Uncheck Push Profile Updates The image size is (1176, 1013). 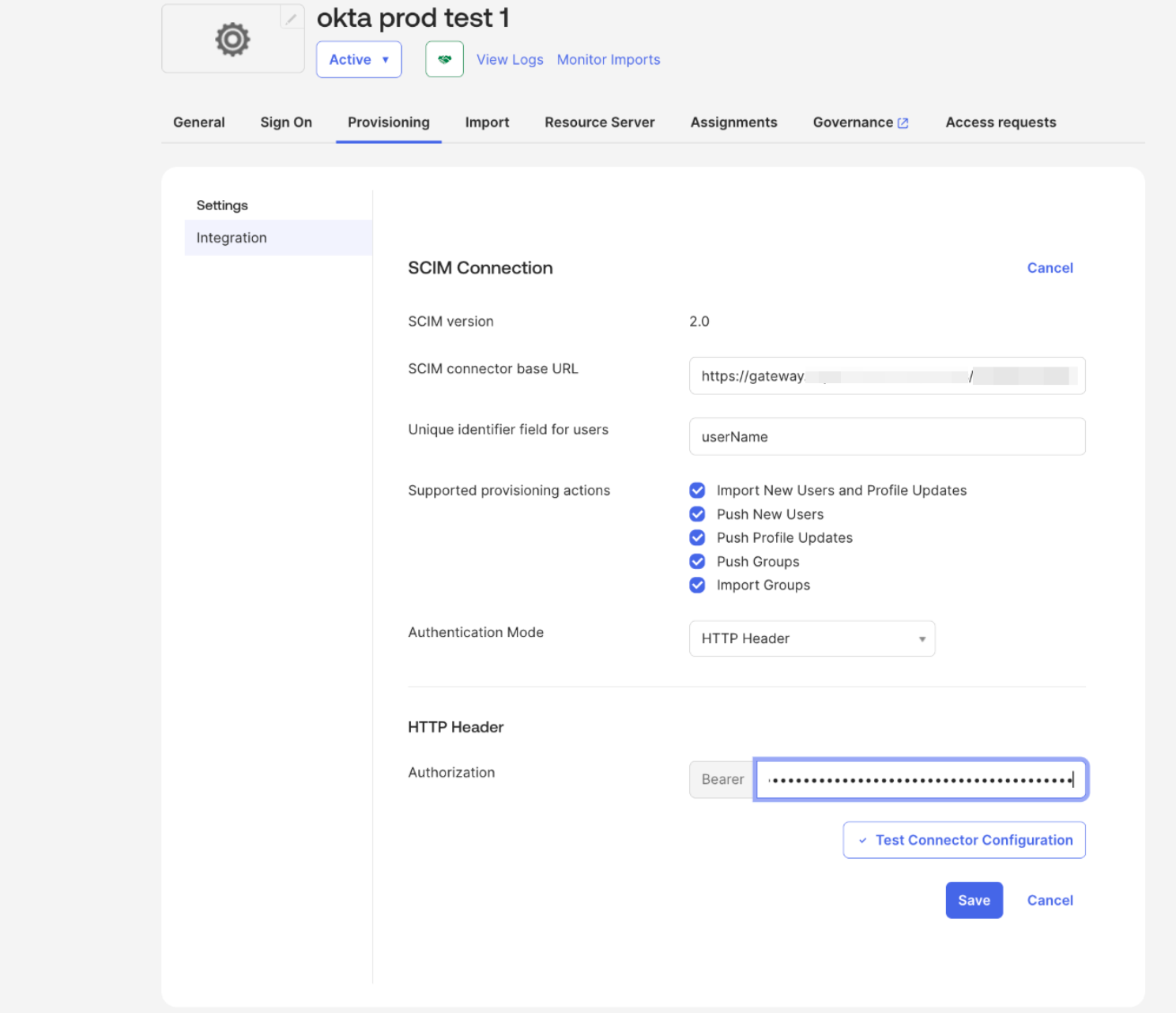tap(697, 538)
